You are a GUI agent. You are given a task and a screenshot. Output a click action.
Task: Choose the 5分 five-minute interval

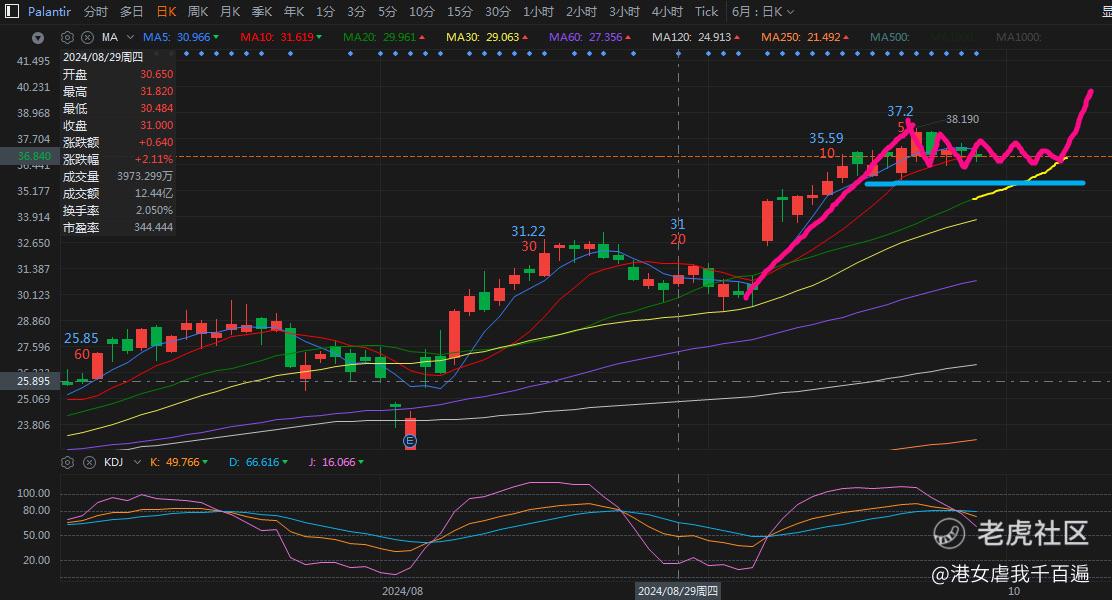387,11
